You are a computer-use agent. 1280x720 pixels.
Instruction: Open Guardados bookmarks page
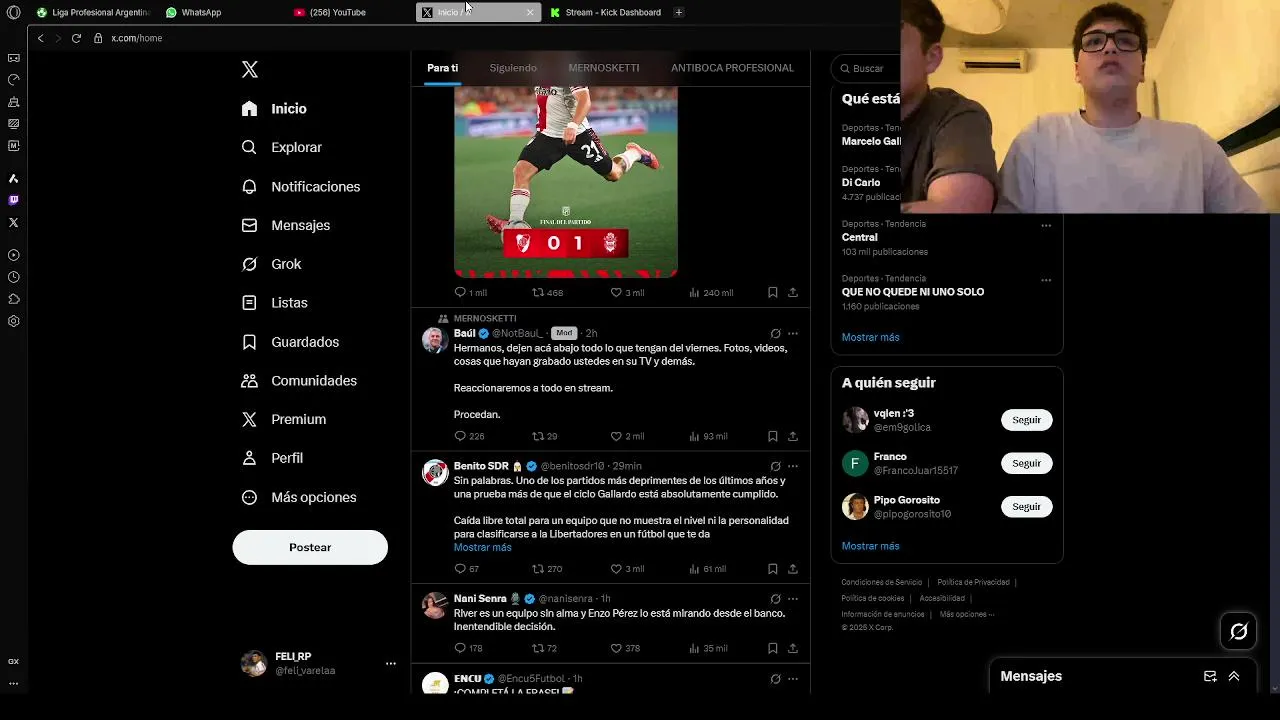point(290,342)
